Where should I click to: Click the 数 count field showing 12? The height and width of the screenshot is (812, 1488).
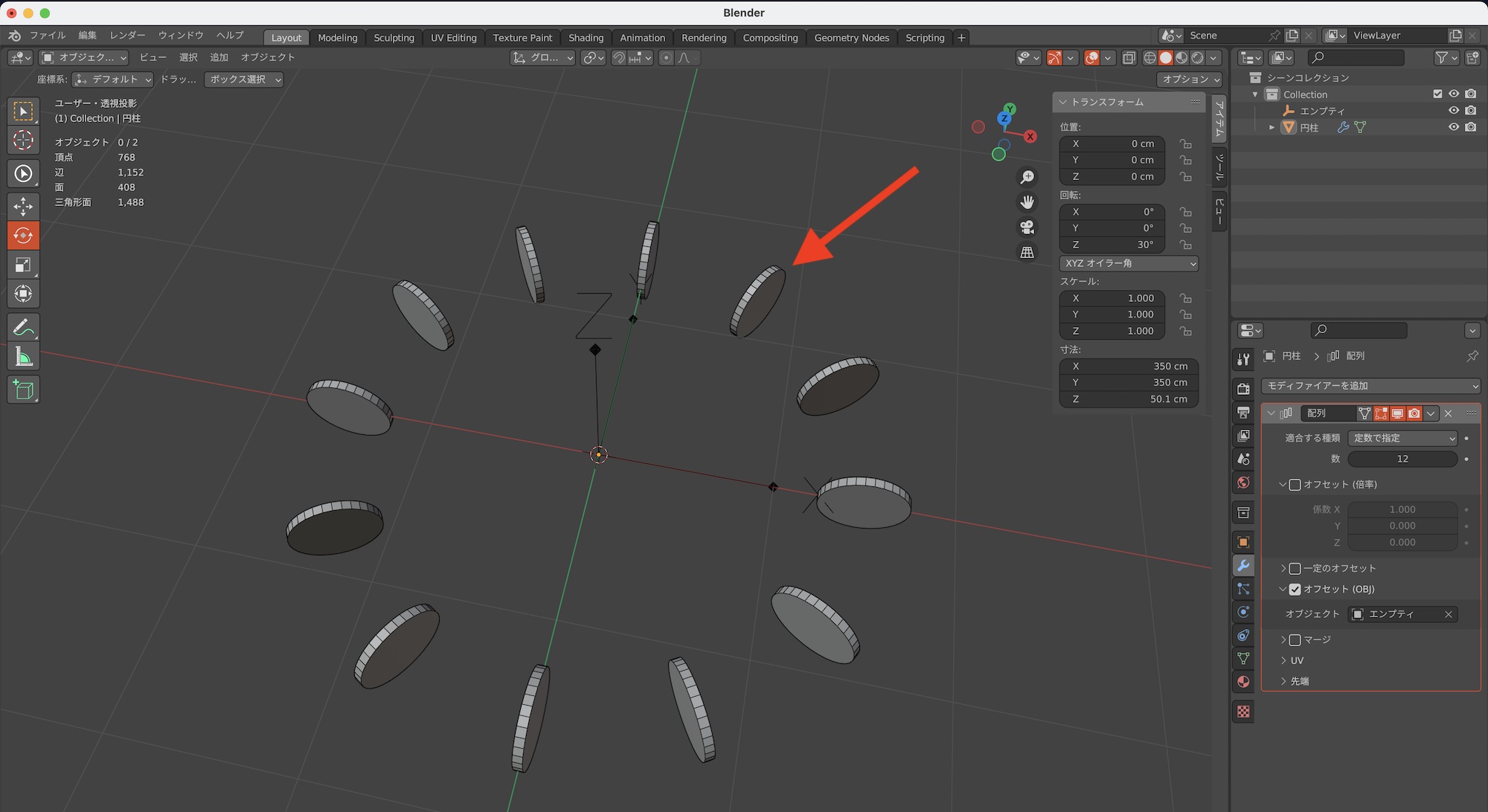click(x=1402, y=459)
